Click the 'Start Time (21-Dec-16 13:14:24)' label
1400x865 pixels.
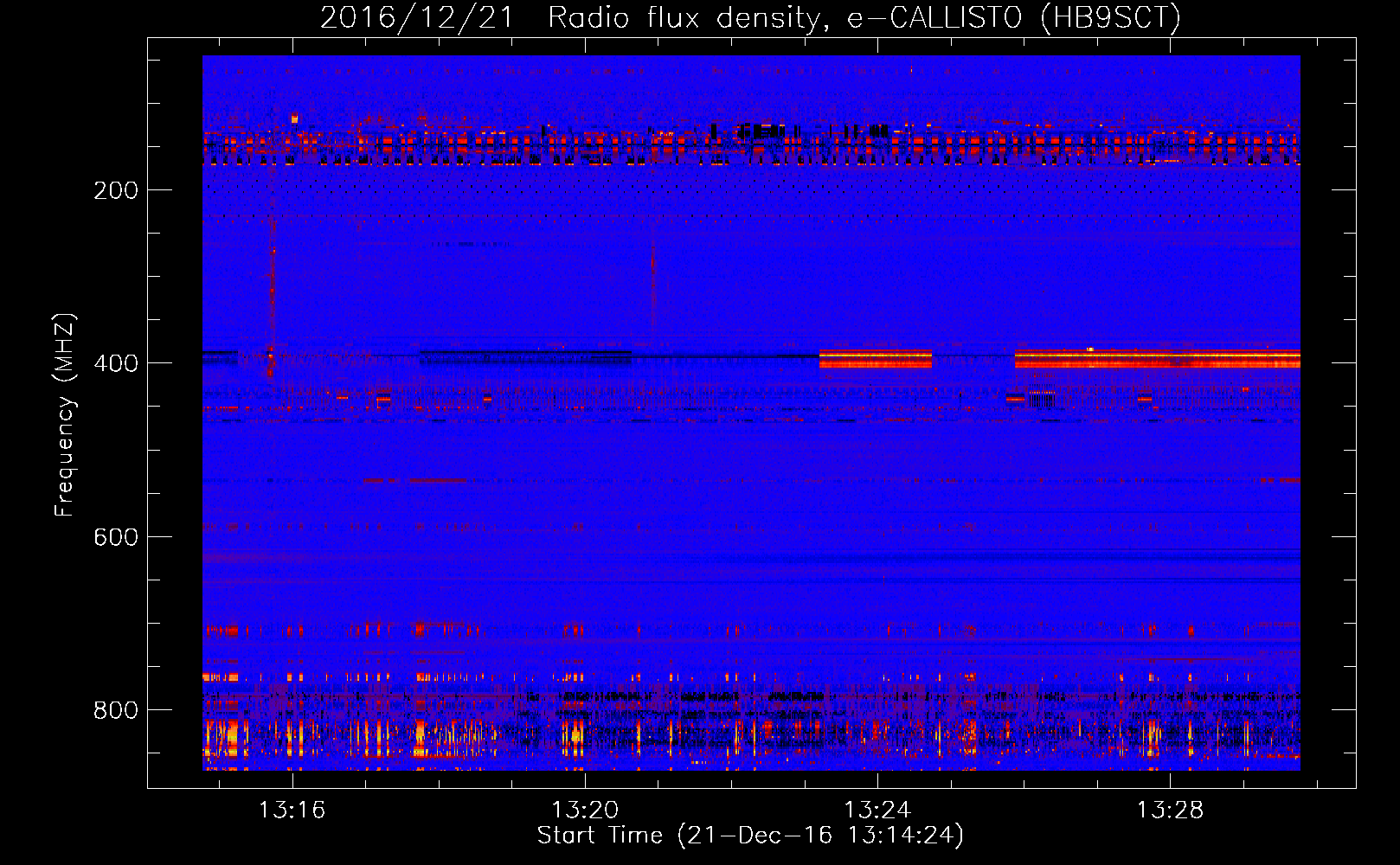(x=750, y=836)
